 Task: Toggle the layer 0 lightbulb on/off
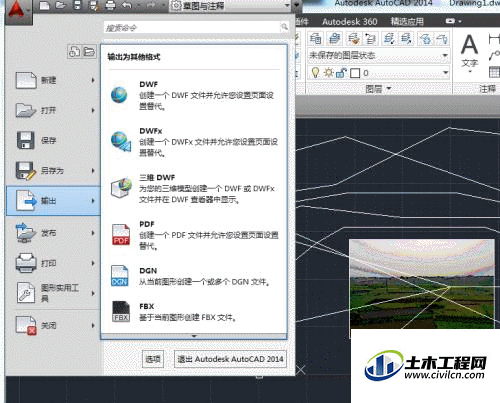tap(315, 73)
